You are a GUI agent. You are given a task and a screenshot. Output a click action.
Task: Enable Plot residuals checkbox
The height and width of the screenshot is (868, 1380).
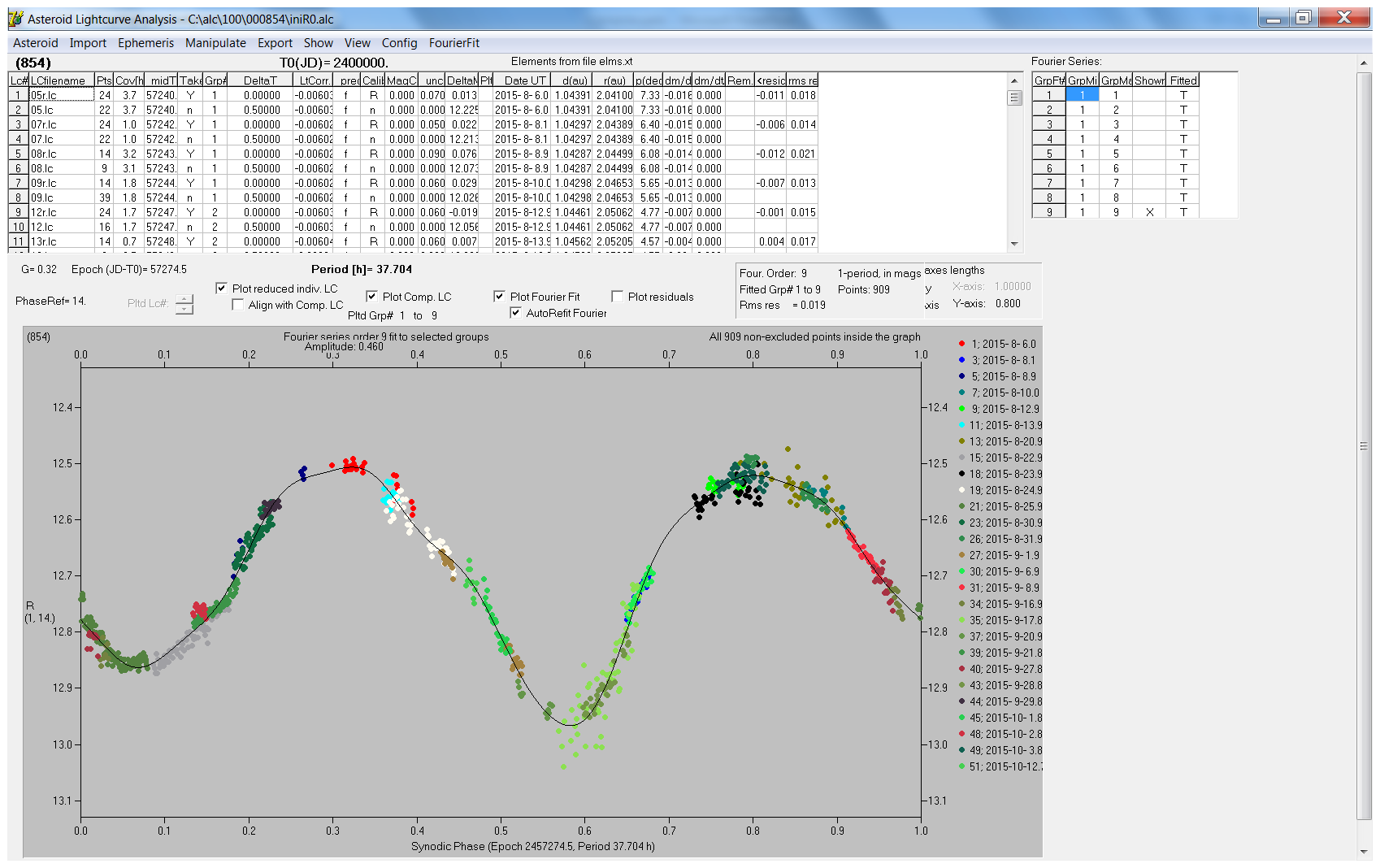[x=617, y=297]
